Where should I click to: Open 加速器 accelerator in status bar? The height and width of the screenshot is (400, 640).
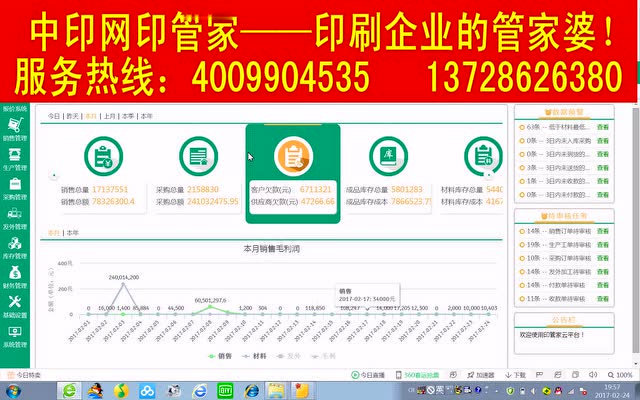[481, 375]
